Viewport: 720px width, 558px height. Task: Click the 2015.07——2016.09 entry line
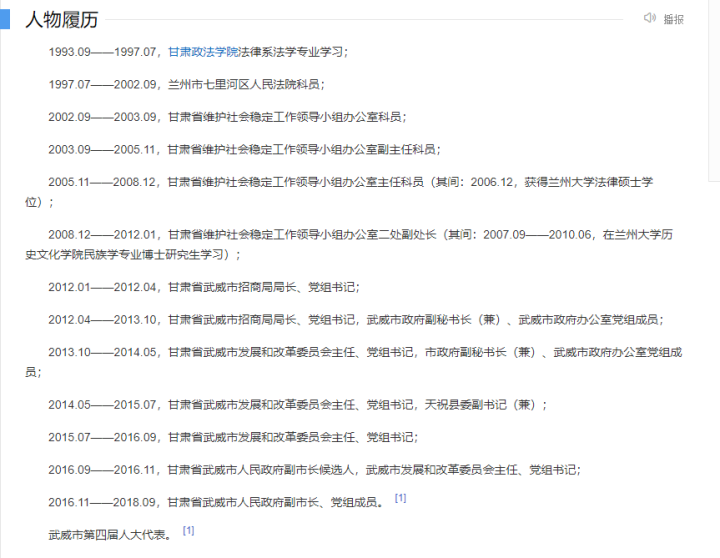(233, 437)
